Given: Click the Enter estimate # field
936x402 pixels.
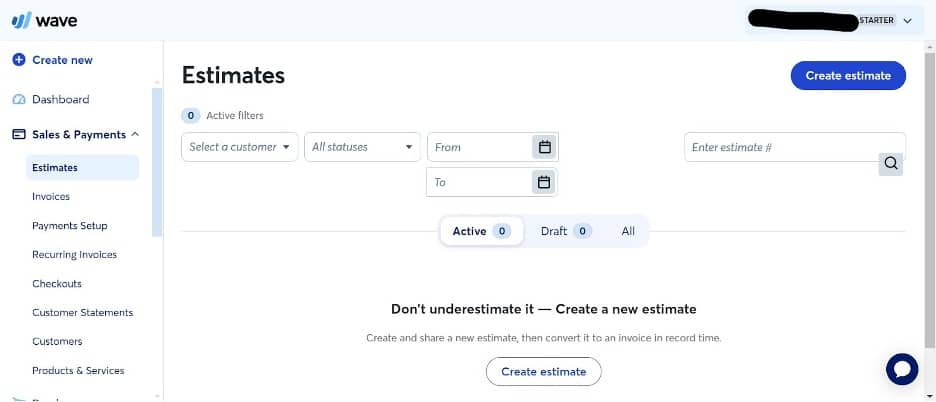Looking at the screenshot, I should pos(780,147).
